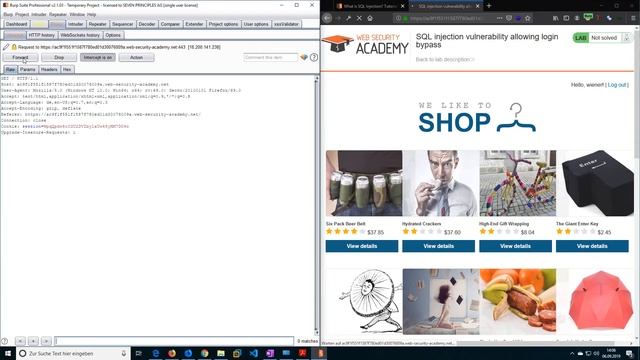Switch to the Params tab
The height and width of the screenshot is (360, 640).
coord(28,69)
